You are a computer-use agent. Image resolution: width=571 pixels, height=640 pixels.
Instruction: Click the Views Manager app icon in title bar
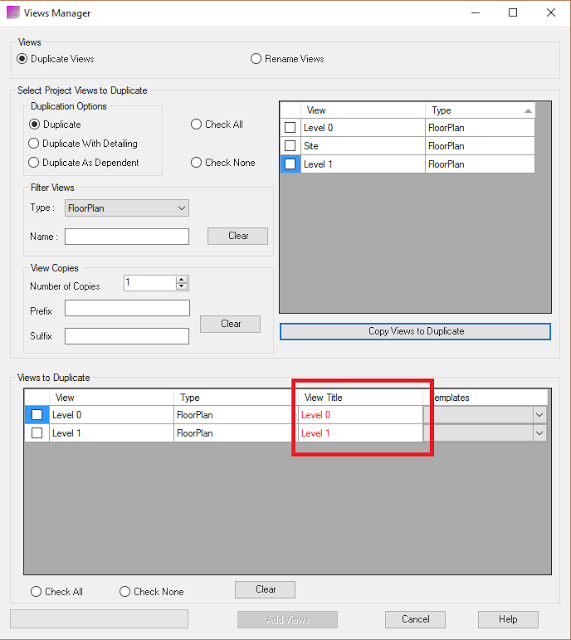click(13, 13)
